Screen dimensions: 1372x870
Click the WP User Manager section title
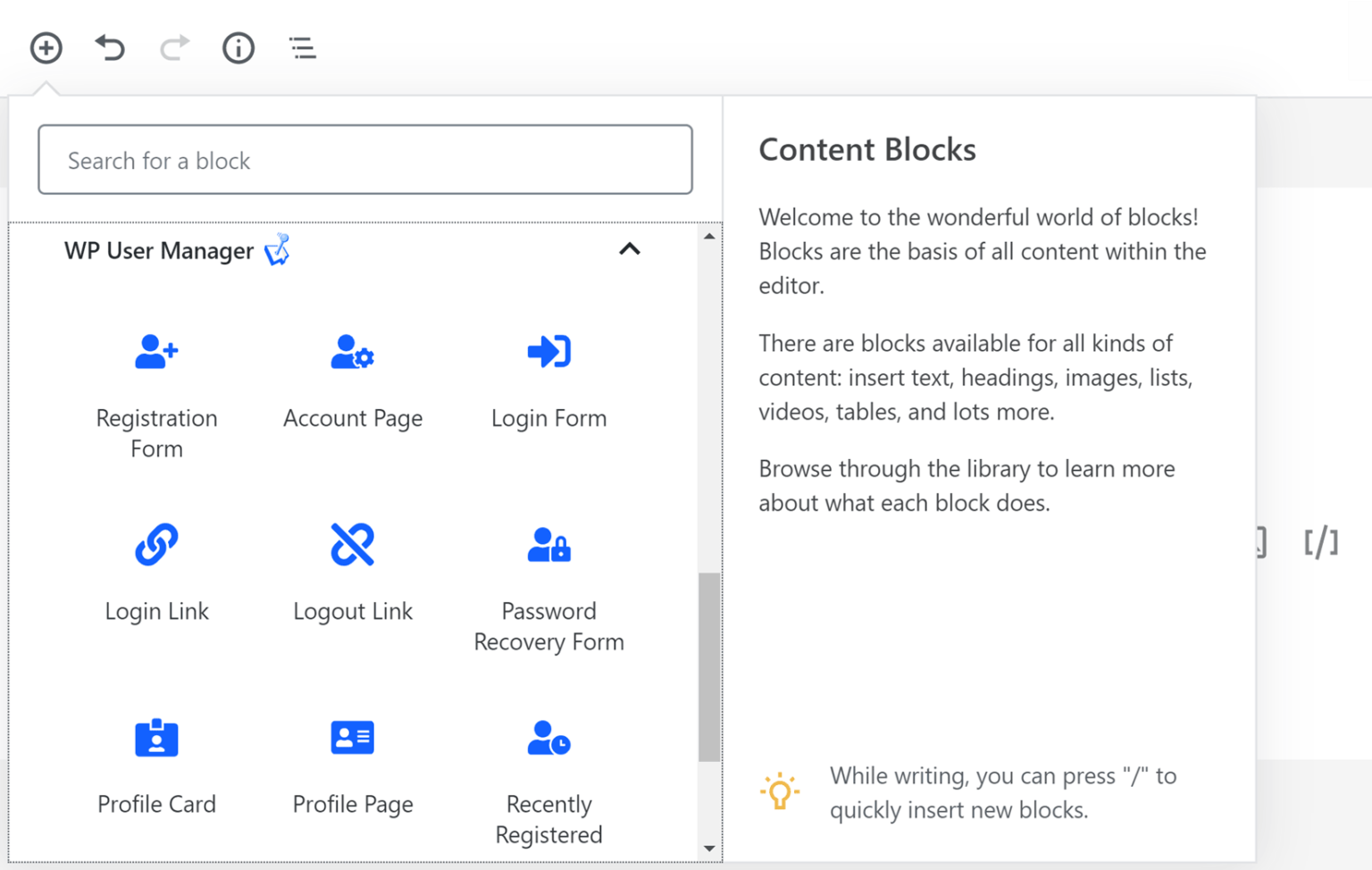pyautogui.click(x=159, y=251)
